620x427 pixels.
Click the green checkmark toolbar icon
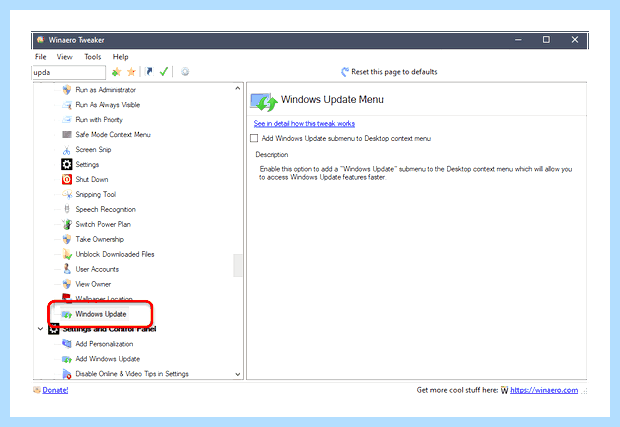click(x=164, y=72)
